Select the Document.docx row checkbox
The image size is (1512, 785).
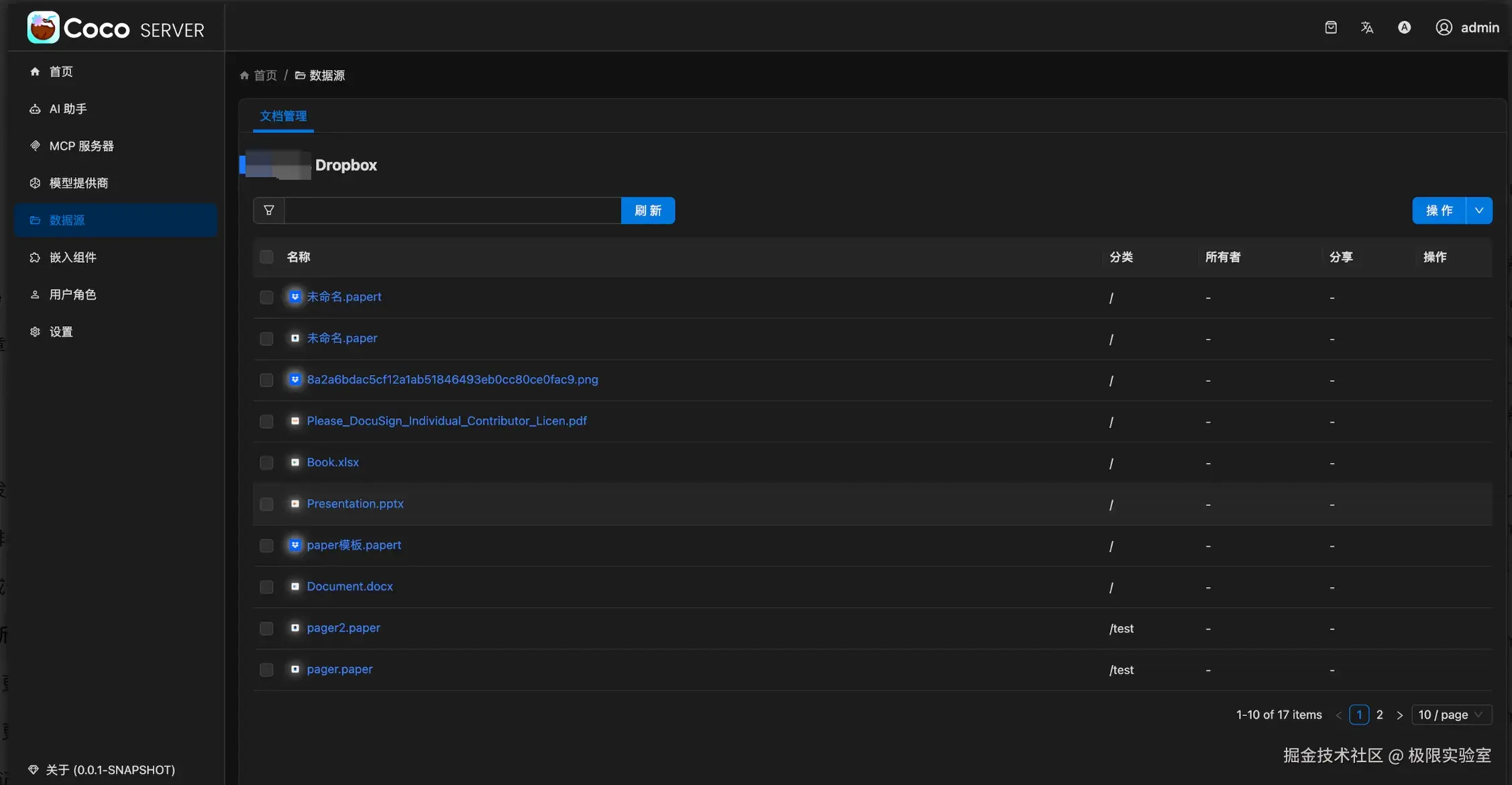(266, 587)
